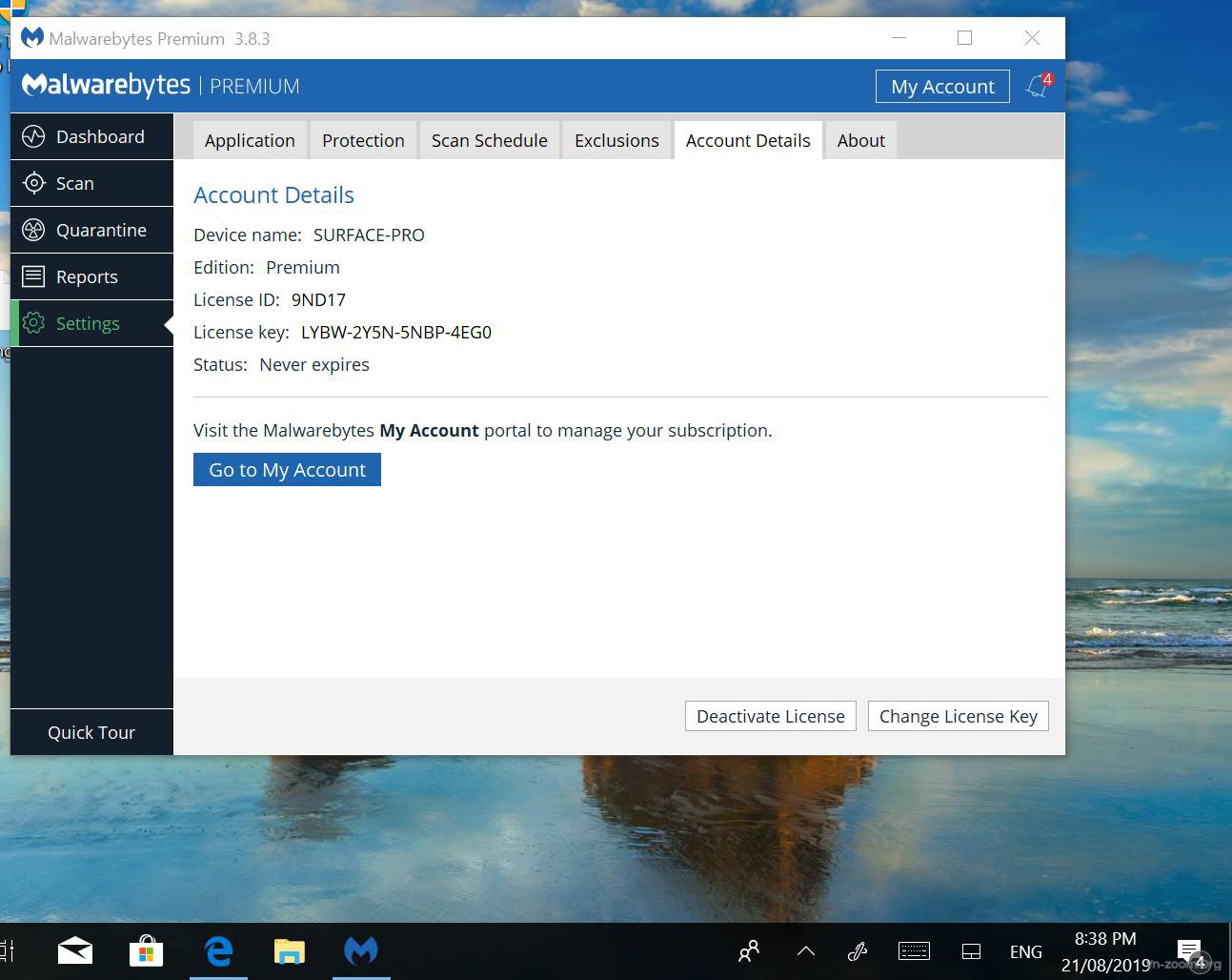Image resolution: width=1232 pixels, height=980 pixels.
Task: Click the My Account header button
Action: (942, 86)
